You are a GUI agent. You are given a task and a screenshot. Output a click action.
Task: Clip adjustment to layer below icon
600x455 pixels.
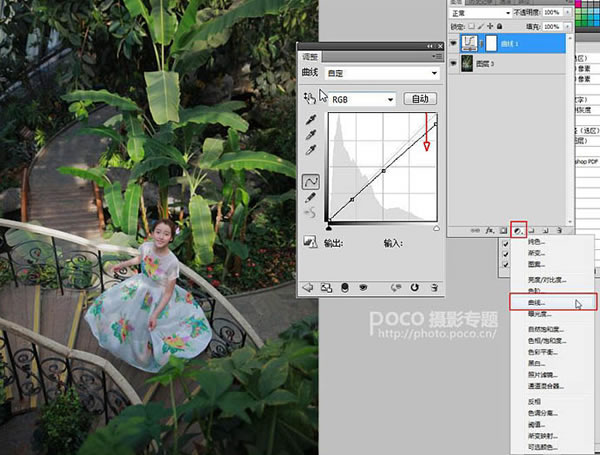(x=345, y=287)
